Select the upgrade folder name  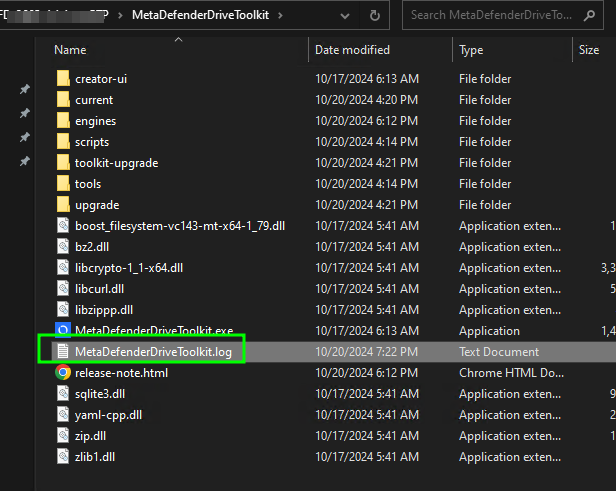coord(97,205)
